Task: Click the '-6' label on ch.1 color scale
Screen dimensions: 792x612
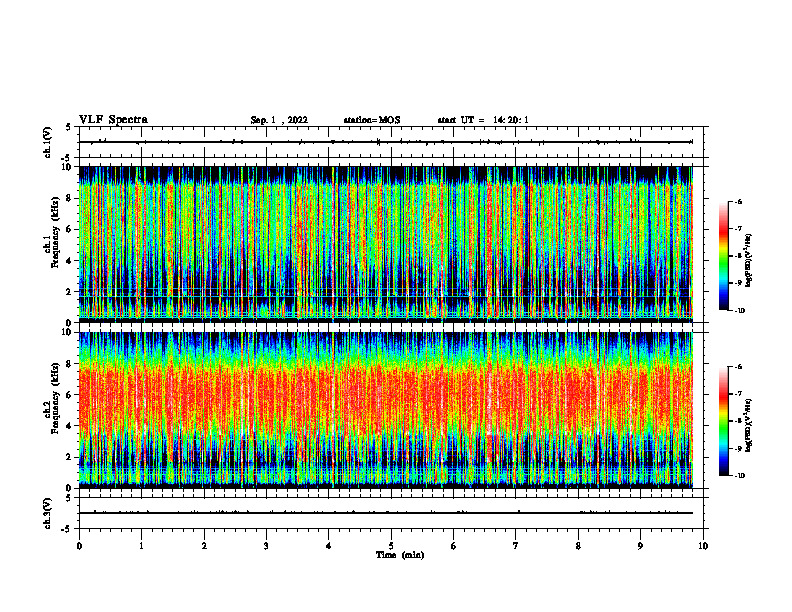Action: click(738, 201)
